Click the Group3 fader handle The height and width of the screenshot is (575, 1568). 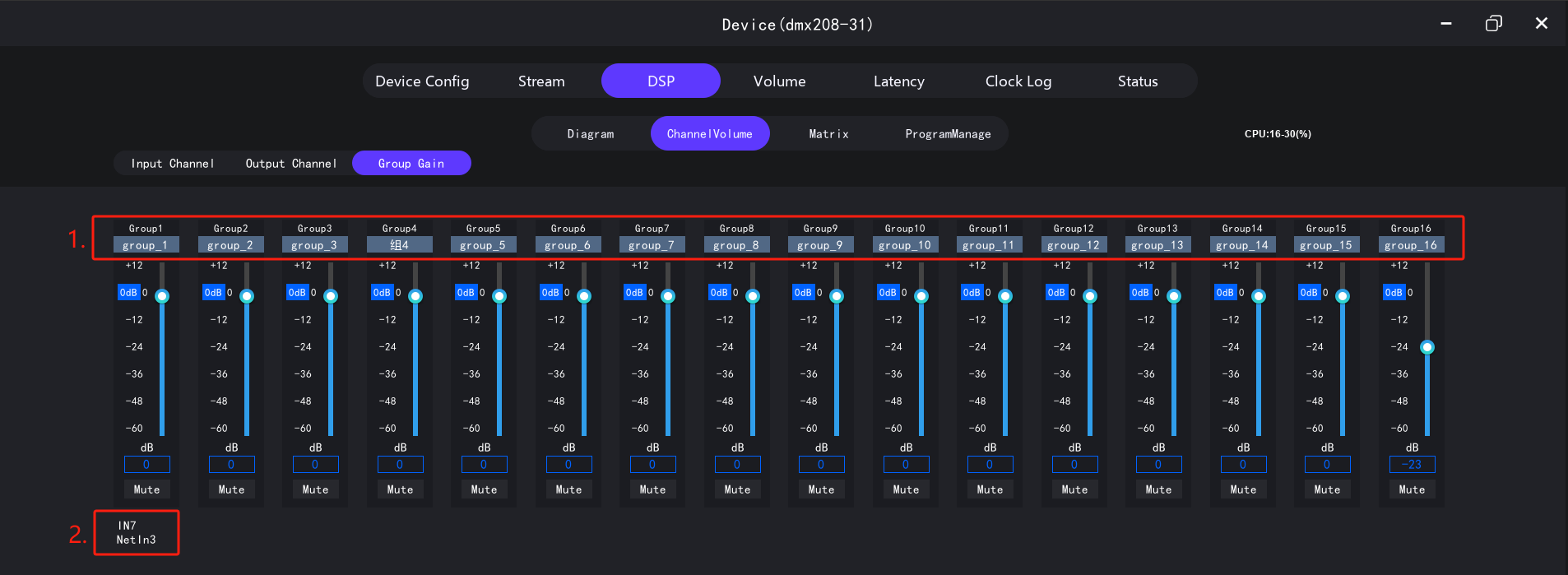(x=331, y=296)
